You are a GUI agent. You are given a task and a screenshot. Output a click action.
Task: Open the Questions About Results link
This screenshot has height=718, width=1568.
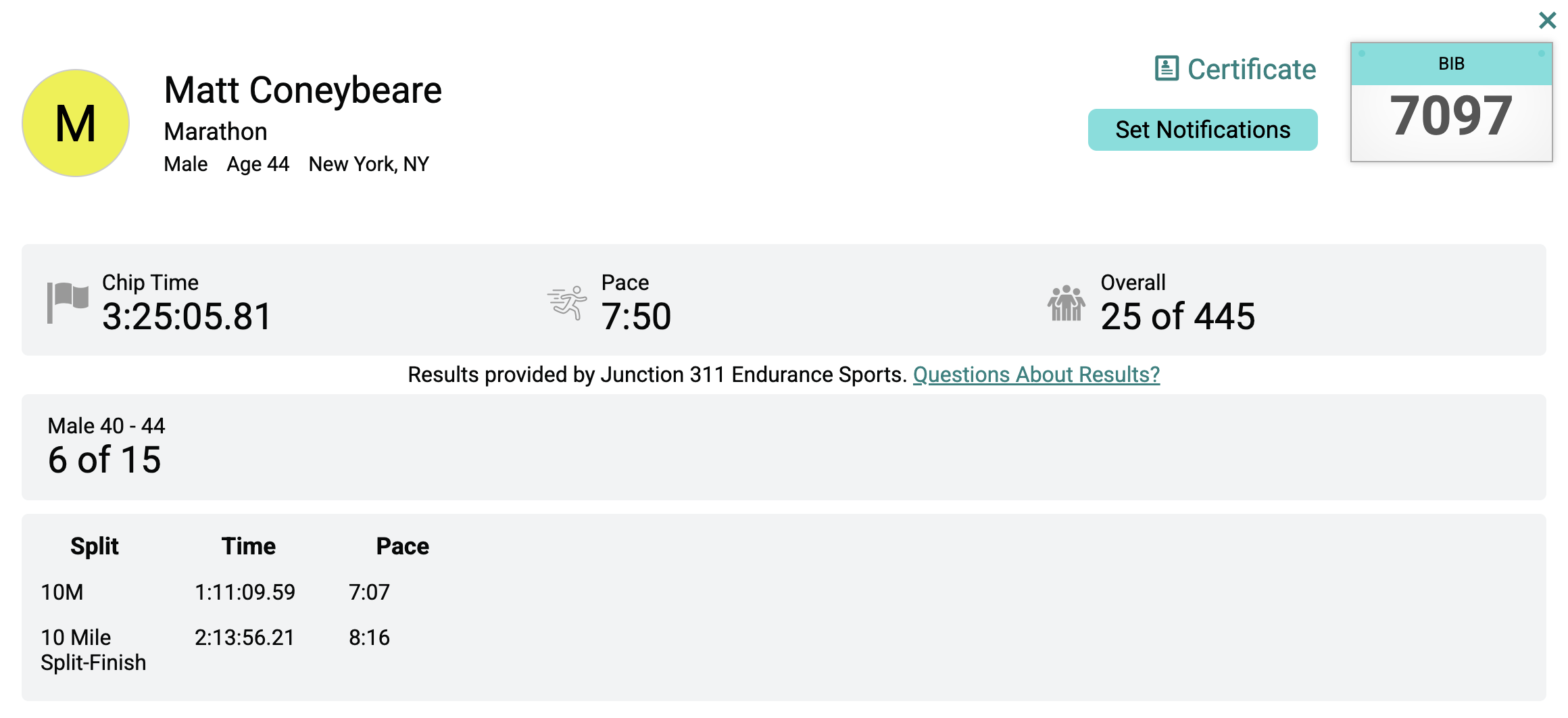point(1036,374)
